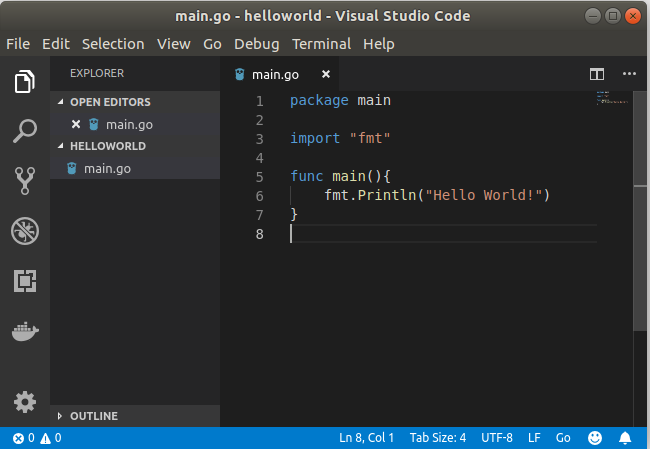The image size is (650, 449).
Task: Click 'main' after package on line 1
Action: [374, 100]
